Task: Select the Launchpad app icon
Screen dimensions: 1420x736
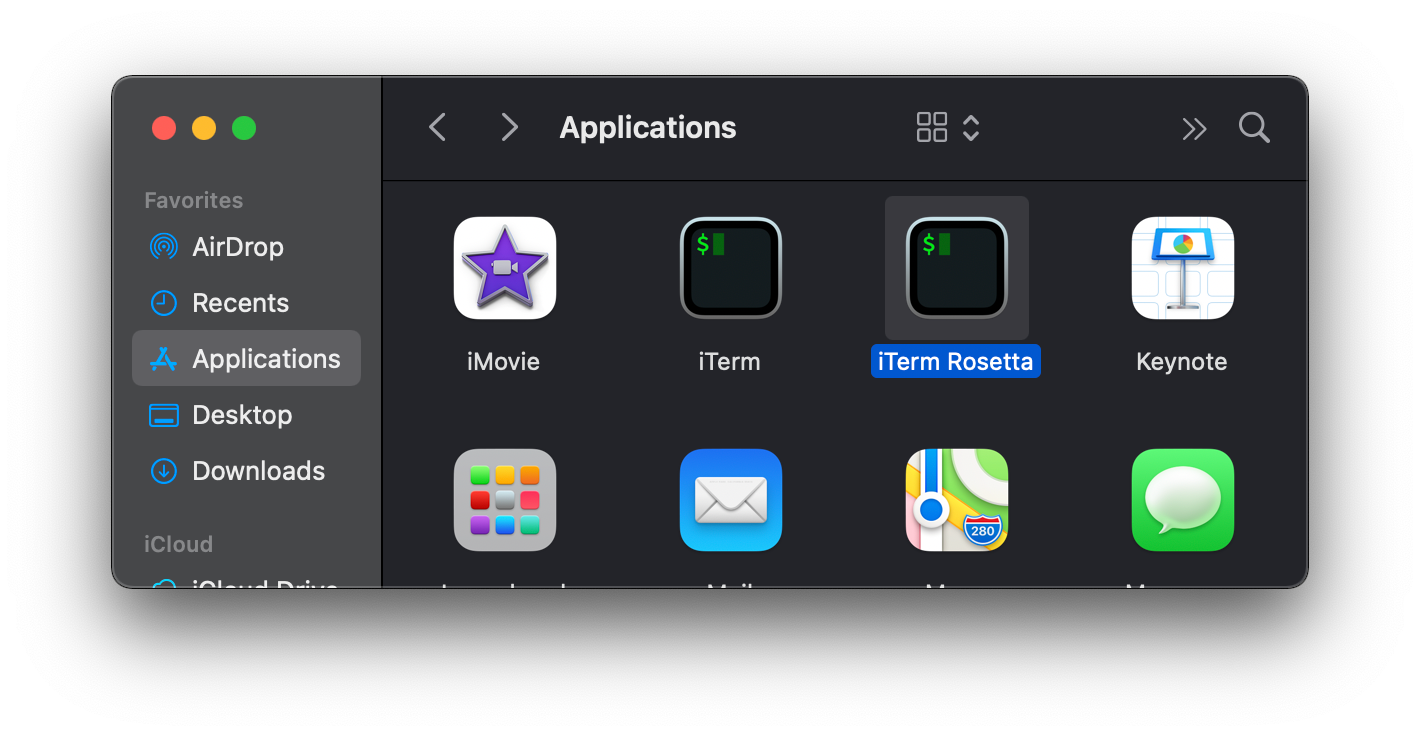Action: click(x=505, y=500)
